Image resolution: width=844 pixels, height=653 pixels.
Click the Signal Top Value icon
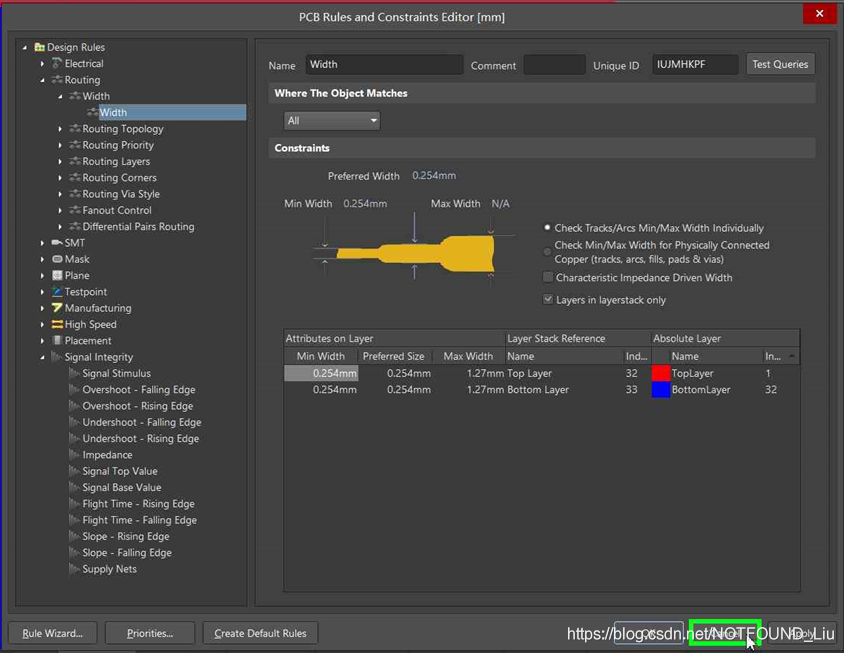point(75,471)
